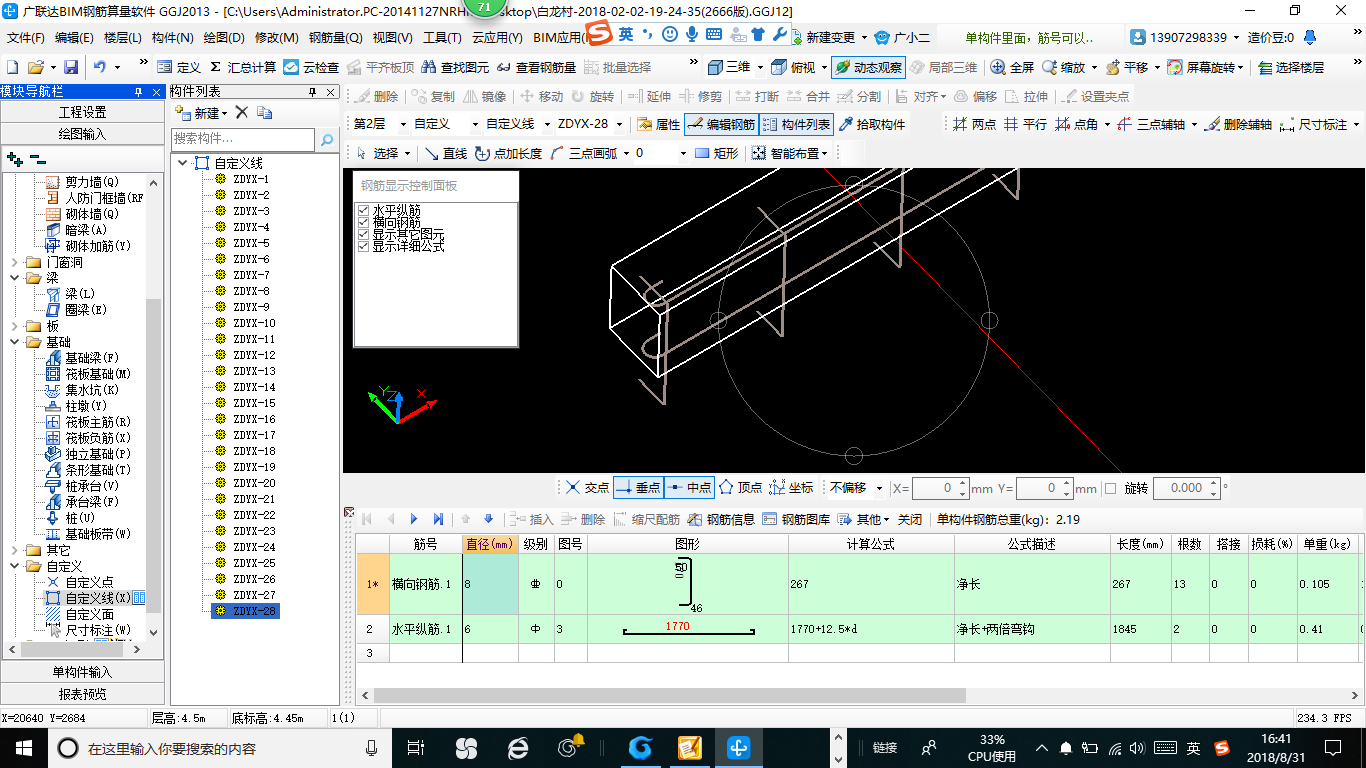
Task: Uncheck 显示其它图元 checkbox
Action: (363, 234)
